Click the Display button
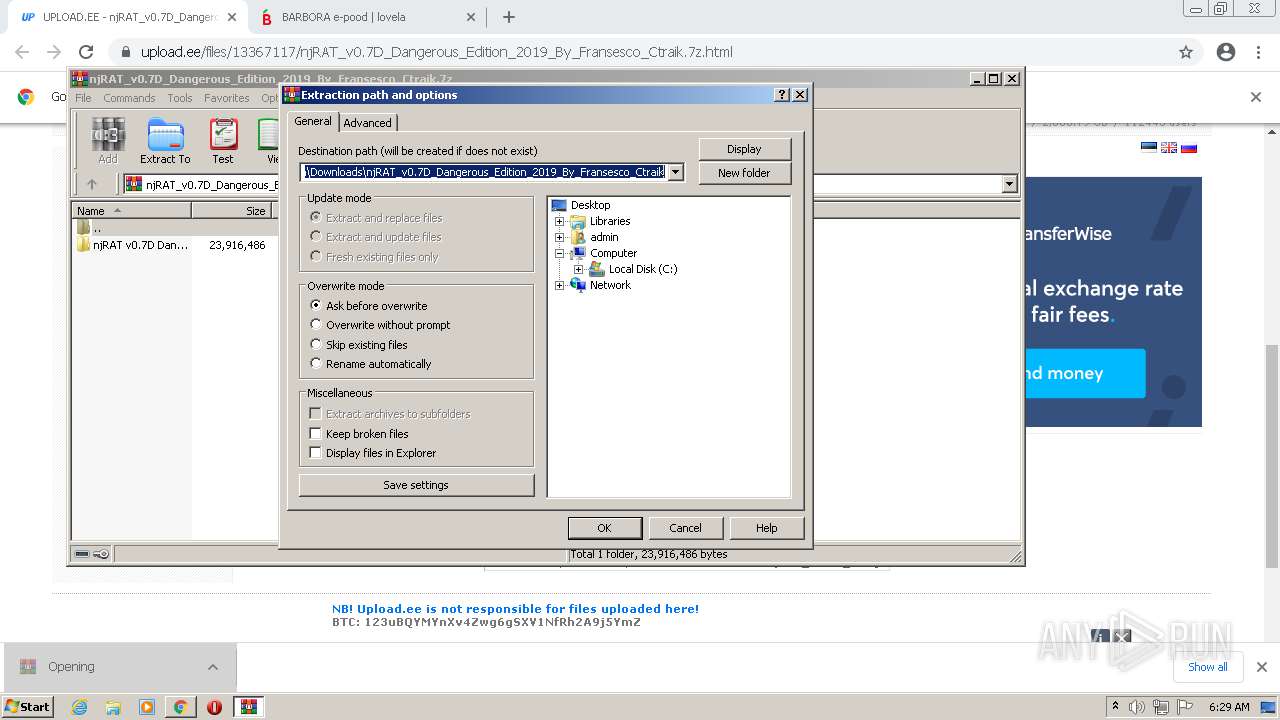The width and height of the screenshot is (1280, 720). 744,149
